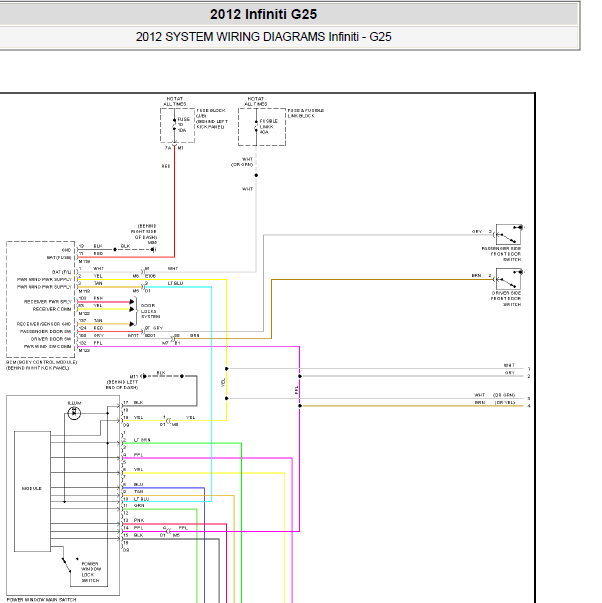The height and width of the screenshot is (603, 602).
Task: Click the 'HOT AT ALL TIMES' label above fuse block
Action: [x=175, y=101]
